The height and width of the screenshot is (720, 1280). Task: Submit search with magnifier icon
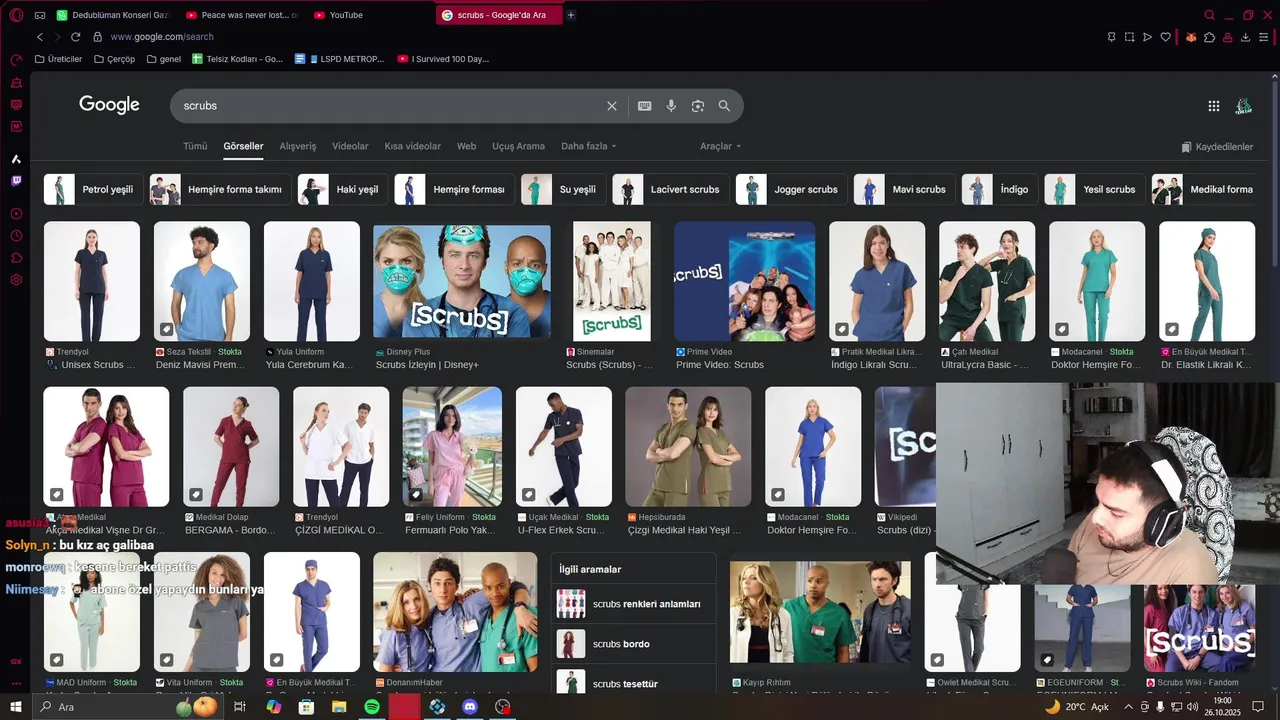point(724,106)
